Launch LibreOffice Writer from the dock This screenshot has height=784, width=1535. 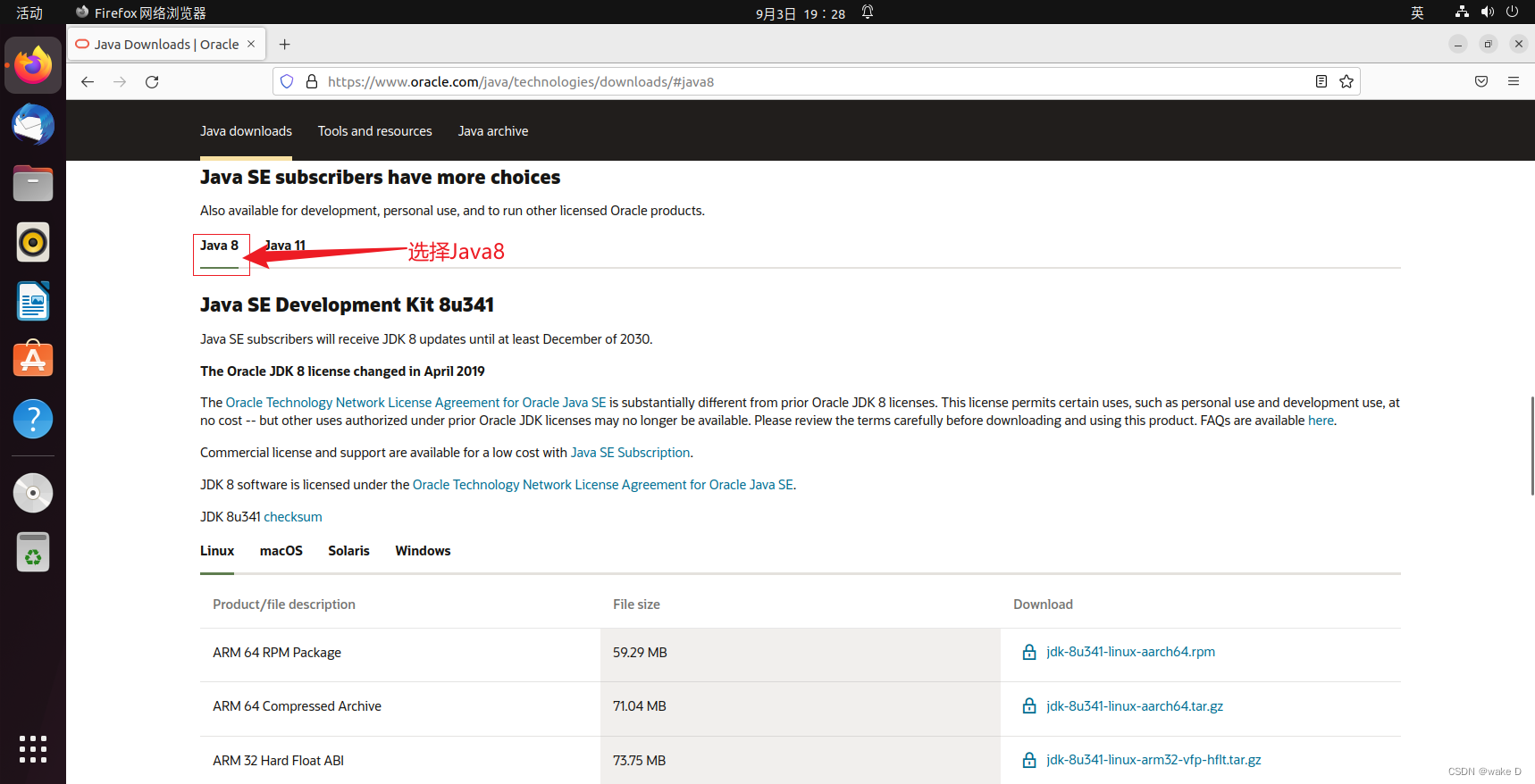(33, 301)
